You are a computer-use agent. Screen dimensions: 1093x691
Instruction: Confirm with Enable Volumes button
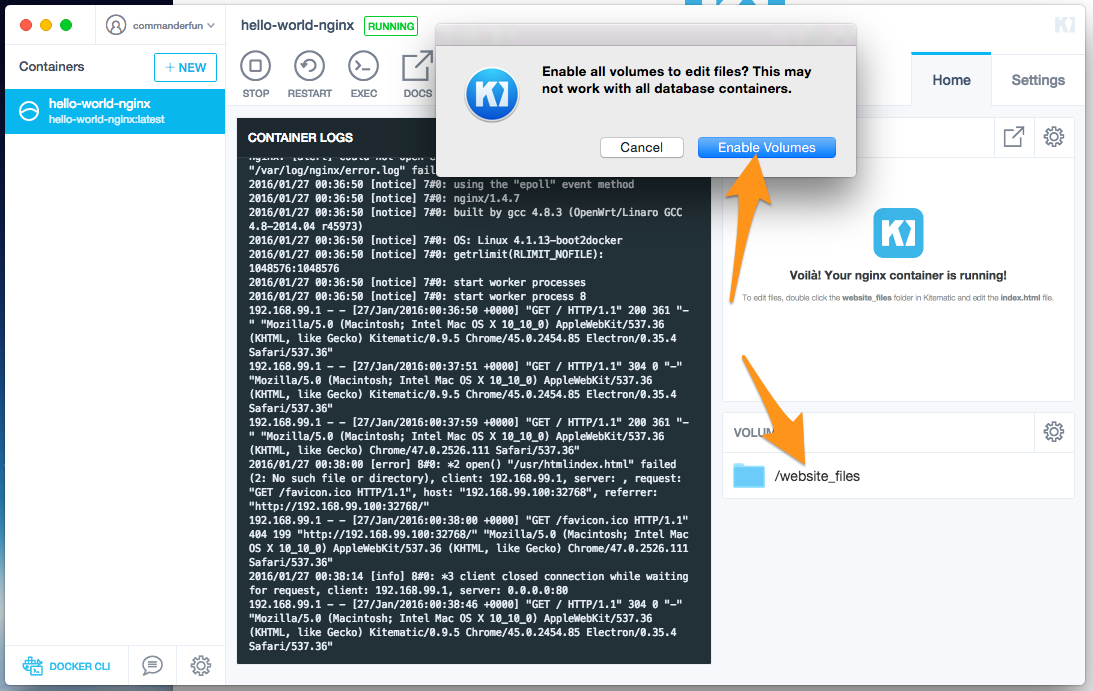point(767,147)
